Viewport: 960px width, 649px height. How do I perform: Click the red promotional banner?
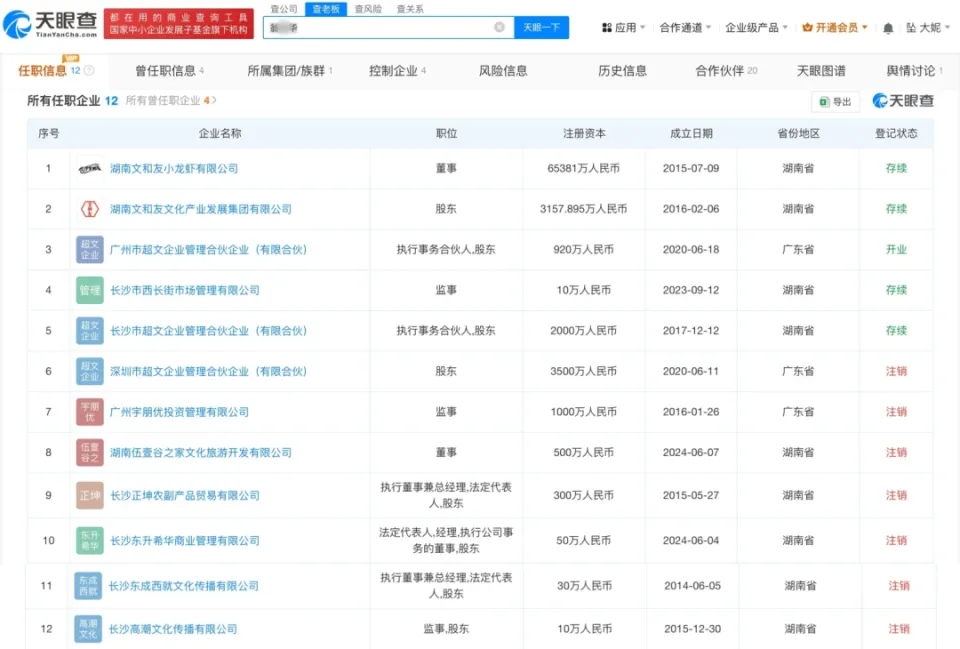[179, 23]
